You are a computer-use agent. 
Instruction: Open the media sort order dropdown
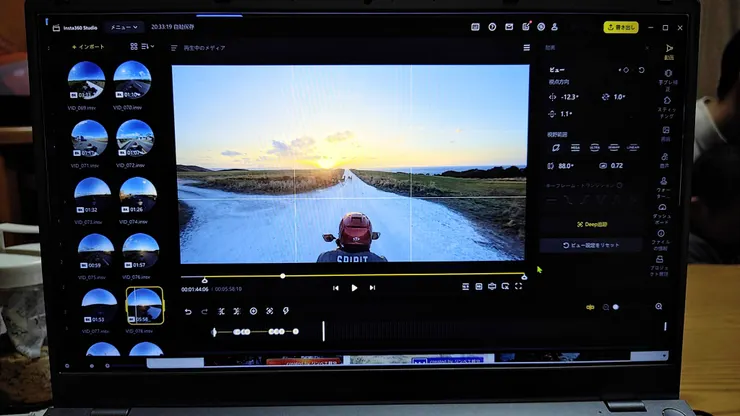point(148,46)
